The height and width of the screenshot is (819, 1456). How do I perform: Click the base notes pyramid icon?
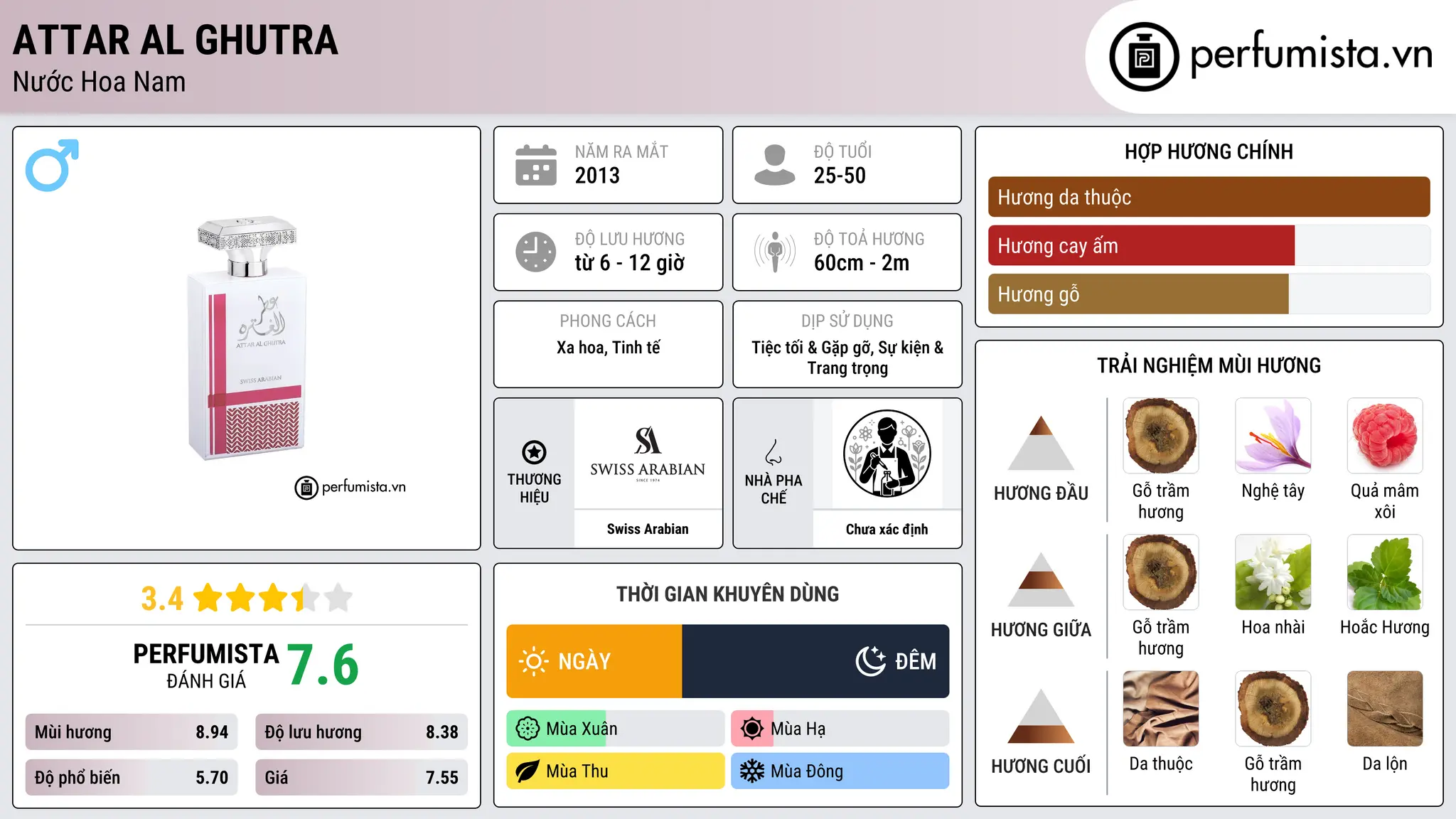pos(1042,716)
